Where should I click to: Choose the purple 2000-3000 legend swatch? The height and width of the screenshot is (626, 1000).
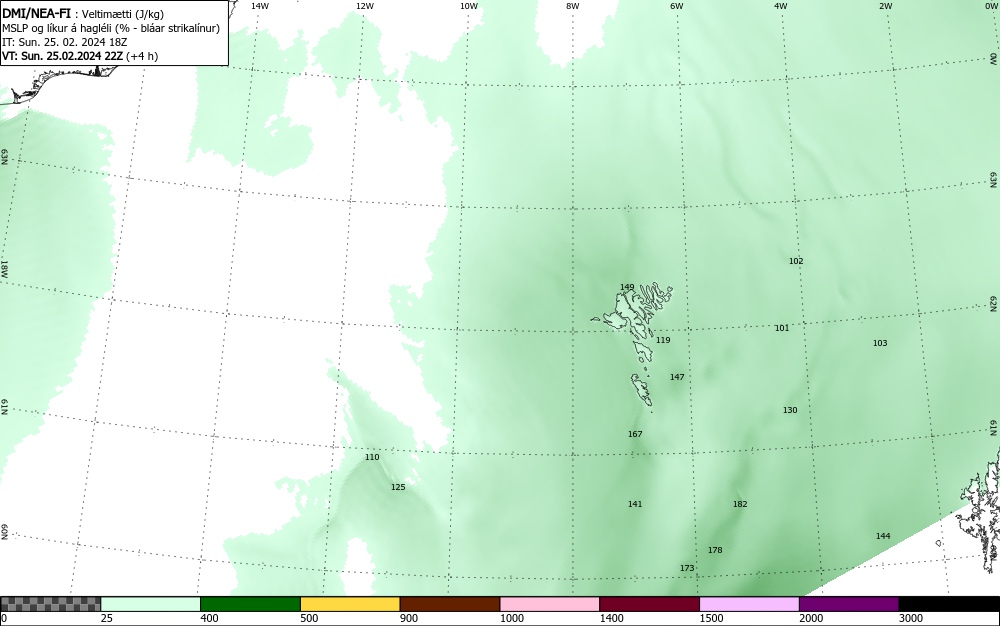pos(849,604)
